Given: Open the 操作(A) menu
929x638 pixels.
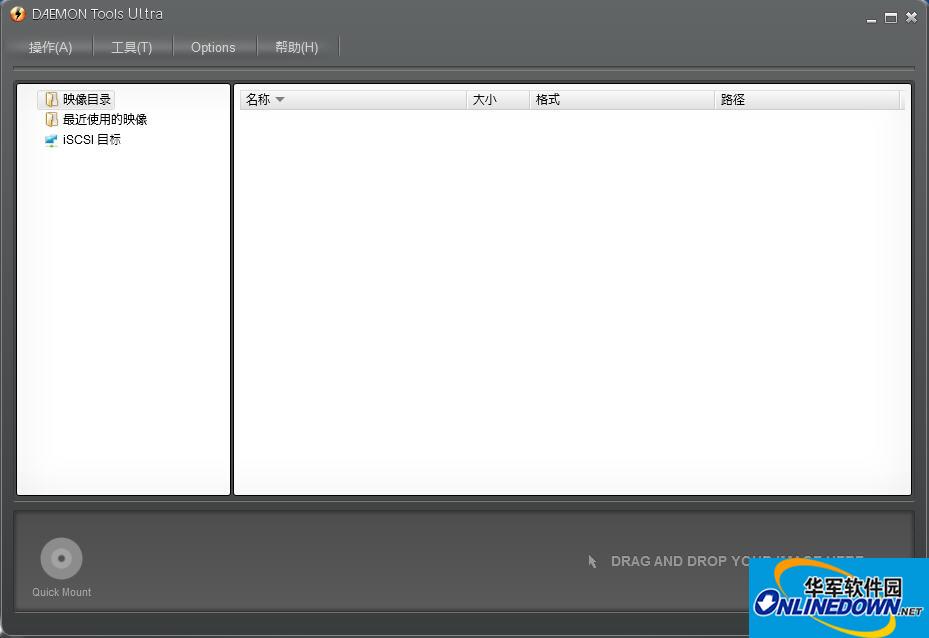Looking at the screenshot, I should tap(50, 47).
